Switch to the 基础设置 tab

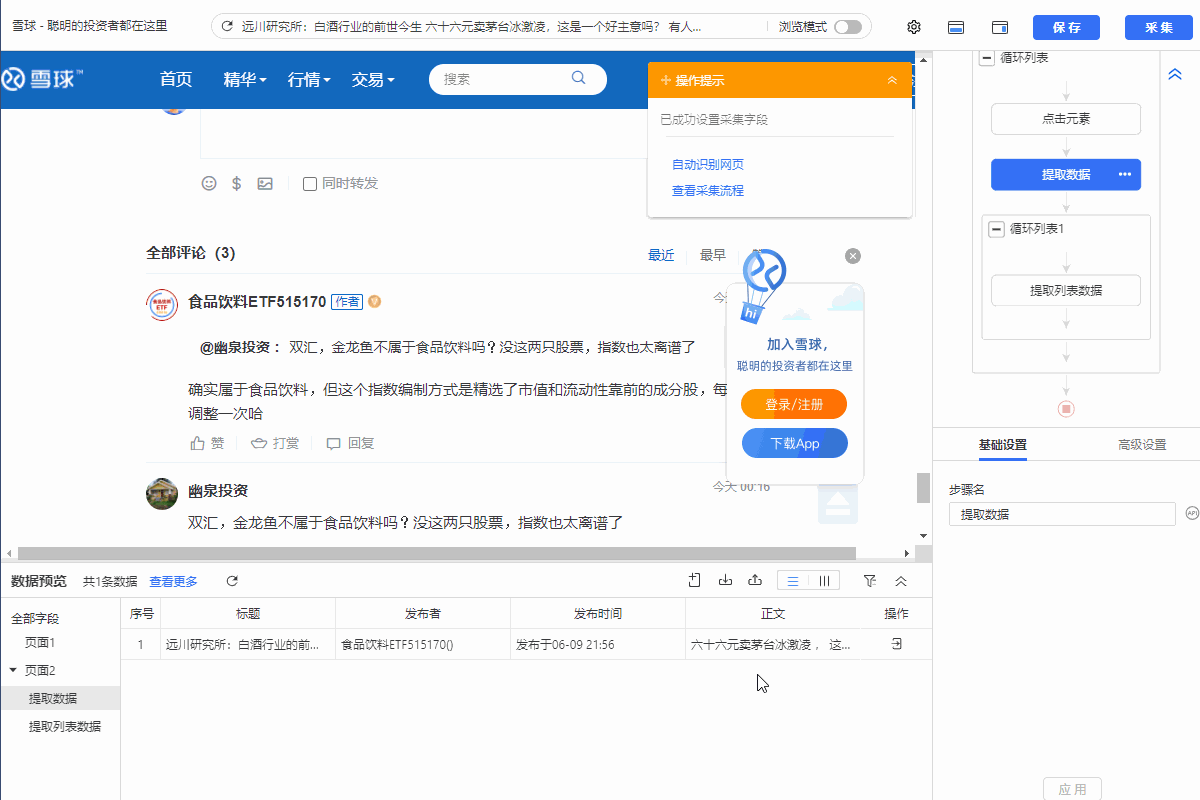pyautogui.click(x=1003, y=445)
